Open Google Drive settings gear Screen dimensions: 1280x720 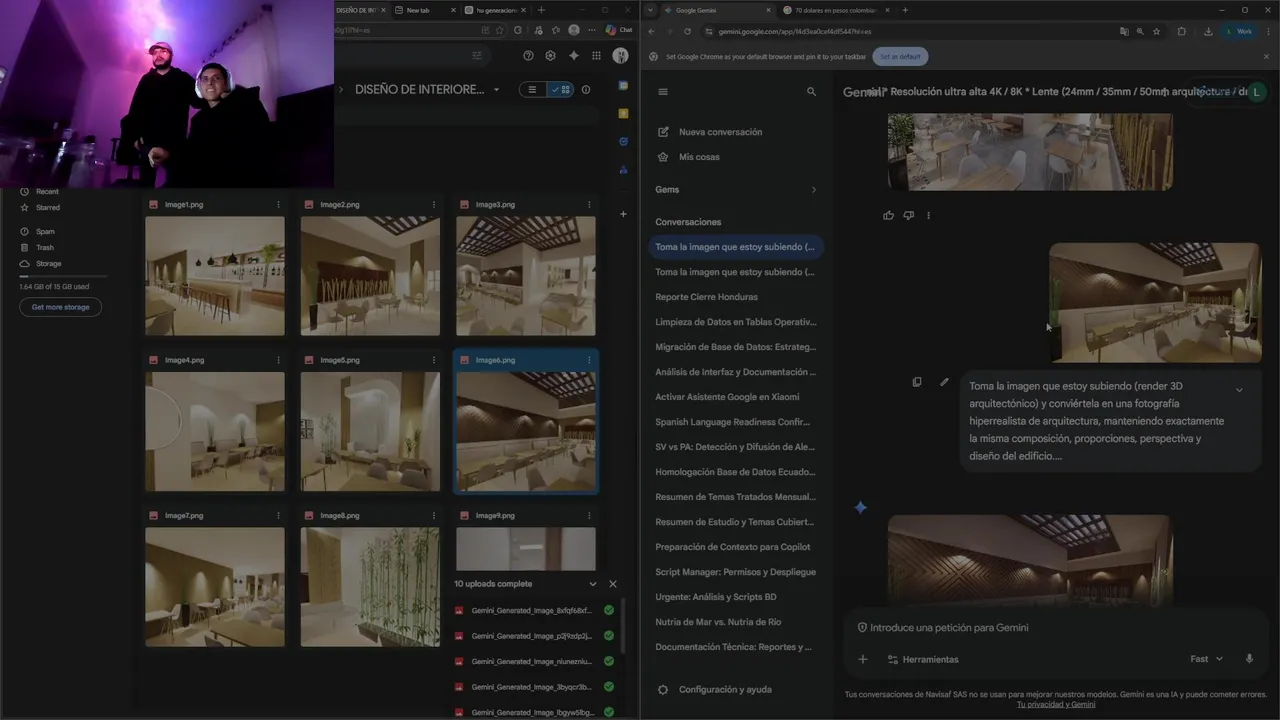(x=550, y=56)
